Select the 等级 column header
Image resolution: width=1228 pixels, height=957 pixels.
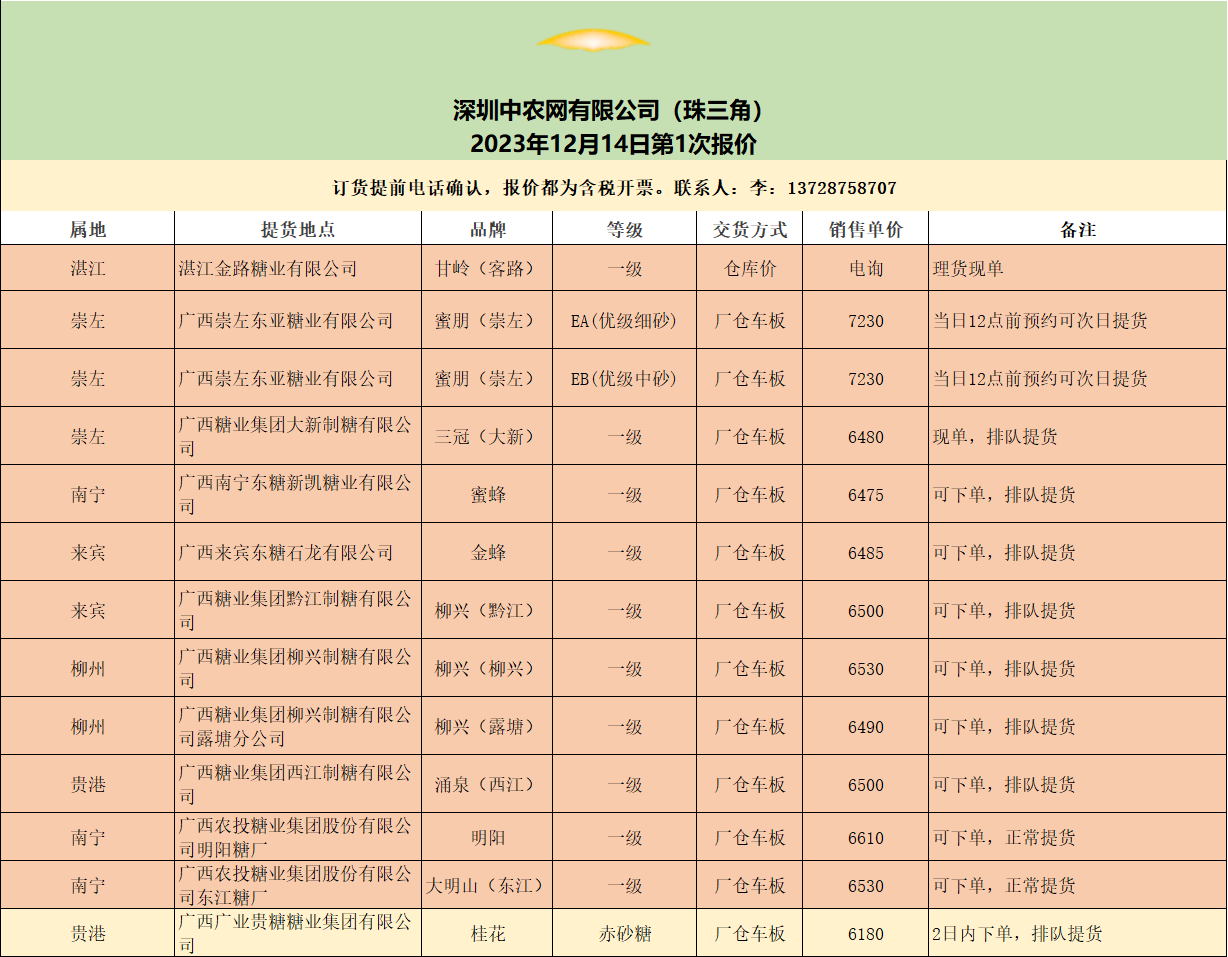coord(624,229)
